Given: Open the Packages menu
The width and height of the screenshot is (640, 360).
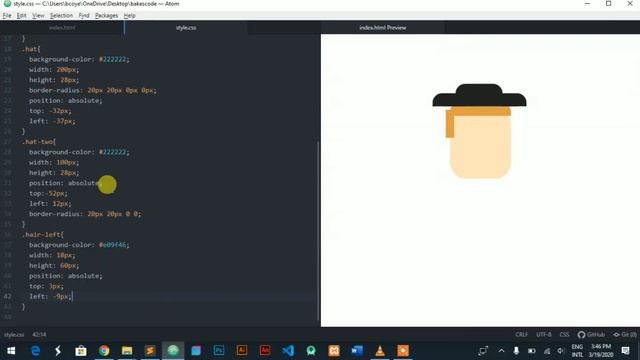Looking at the screenshot, I should click(x=107, y=16).
